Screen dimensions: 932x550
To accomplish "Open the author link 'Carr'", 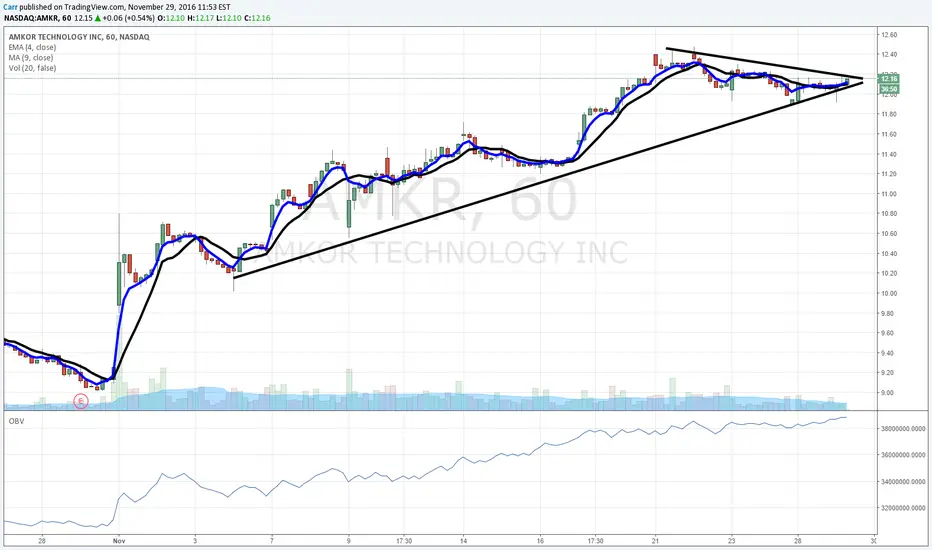I will (10, 7).
